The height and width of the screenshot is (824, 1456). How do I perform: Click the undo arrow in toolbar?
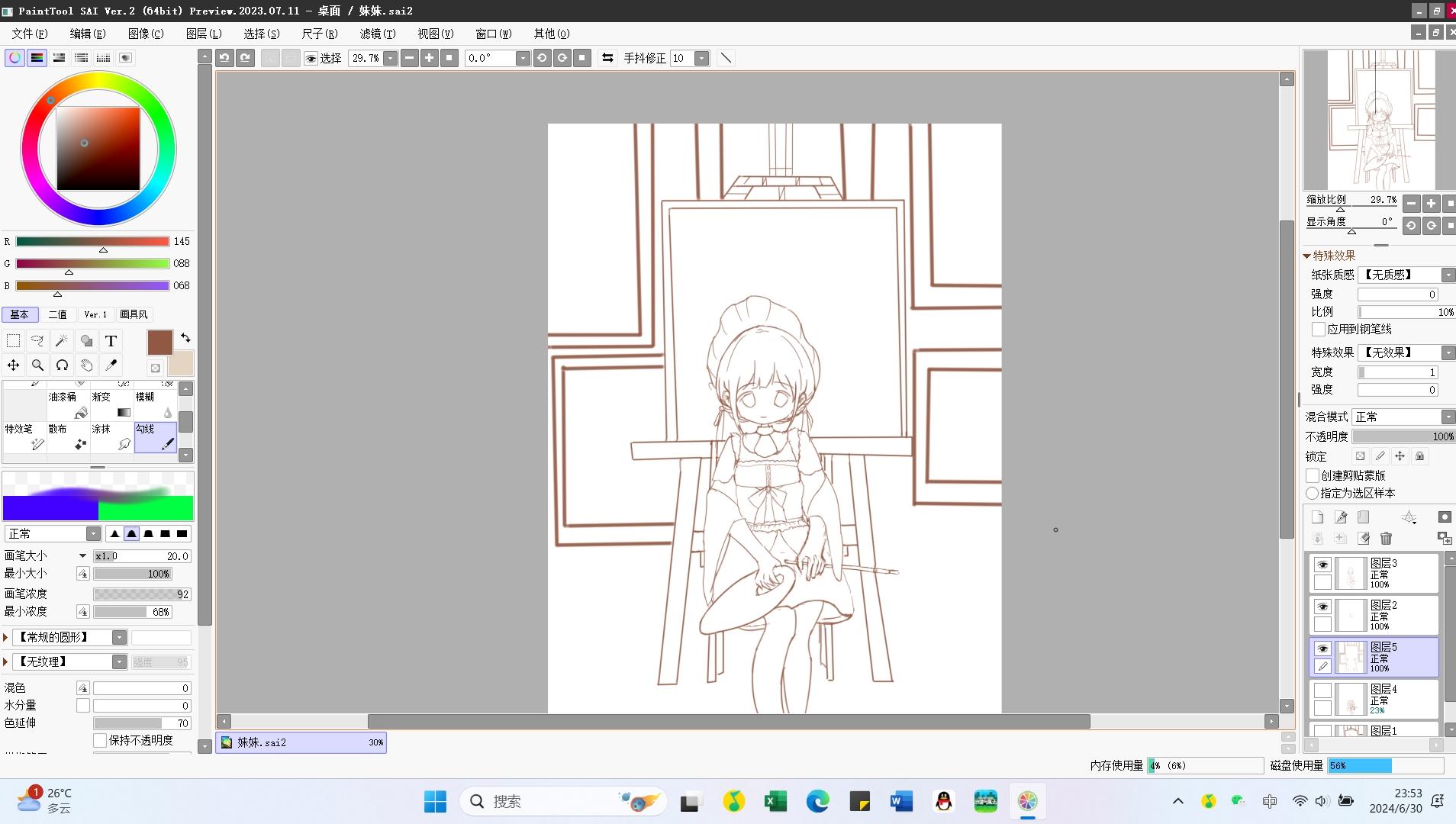[x=224, y=58]
